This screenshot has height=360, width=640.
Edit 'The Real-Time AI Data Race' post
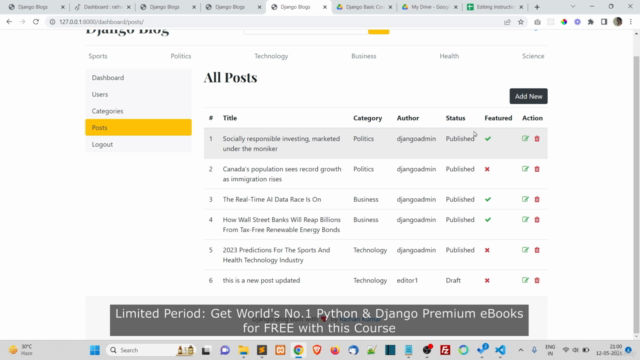tap(525, 199)
